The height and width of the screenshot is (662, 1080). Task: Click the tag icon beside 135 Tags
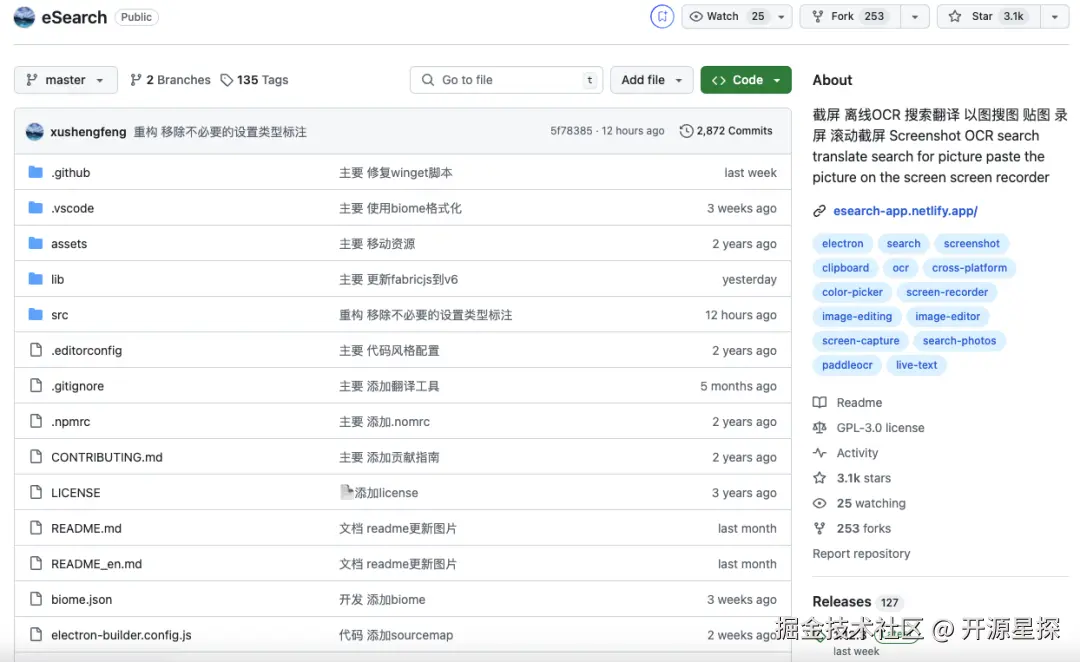[227, 80]
